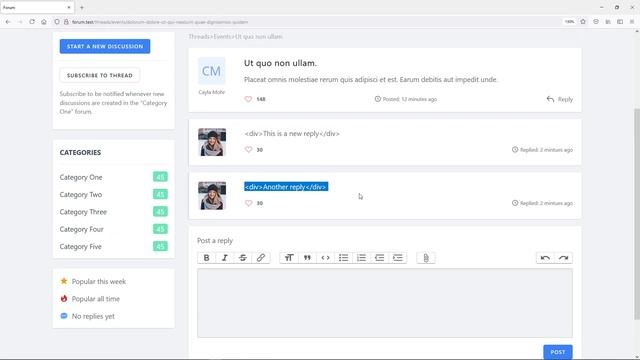640x360 pixels.
Task: Click Start a New Discussion button
Action: pyautogui.click(x=105, y=46)
